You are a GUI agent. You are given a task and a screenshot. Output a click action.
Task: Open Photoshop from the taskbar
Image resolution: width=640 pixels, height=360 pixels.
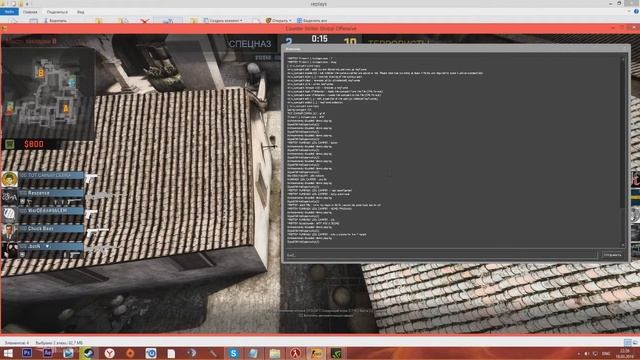click(27, 353)
